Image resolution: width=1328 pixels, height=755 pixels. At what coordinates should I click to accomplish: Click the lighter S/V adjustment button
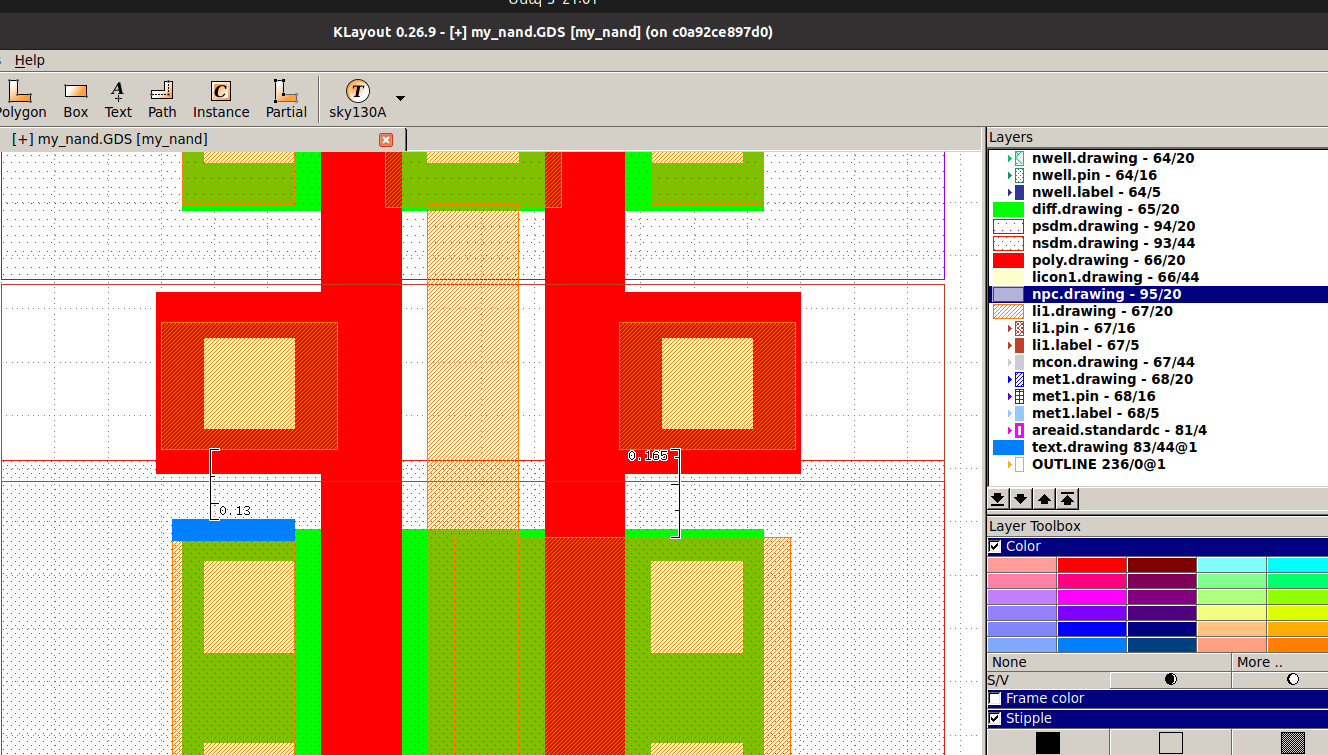coord(1280,680)
